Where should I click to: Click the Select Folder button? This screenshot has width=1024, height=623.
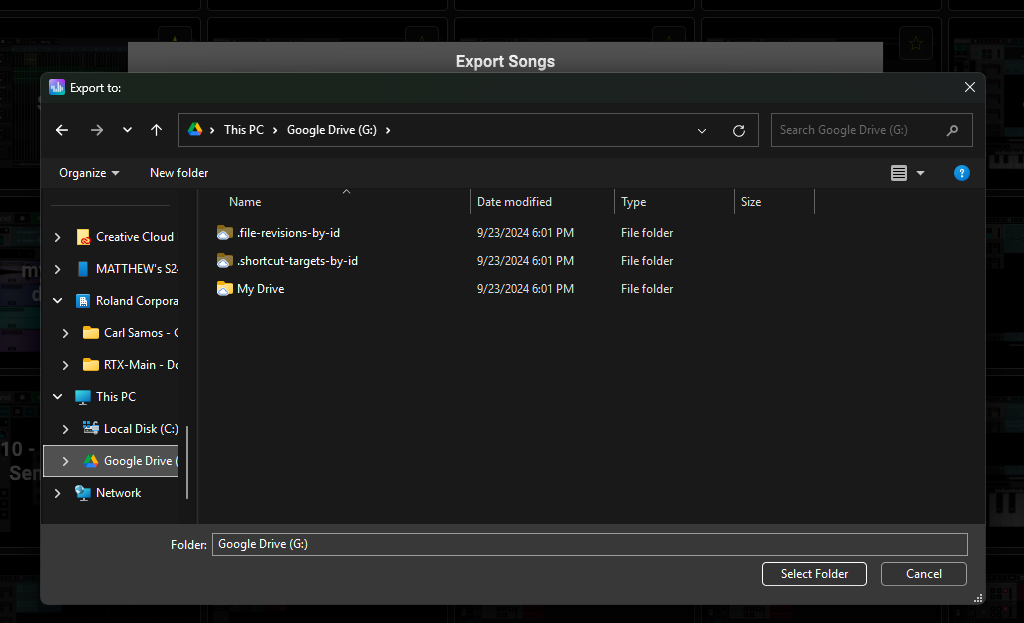813,573
